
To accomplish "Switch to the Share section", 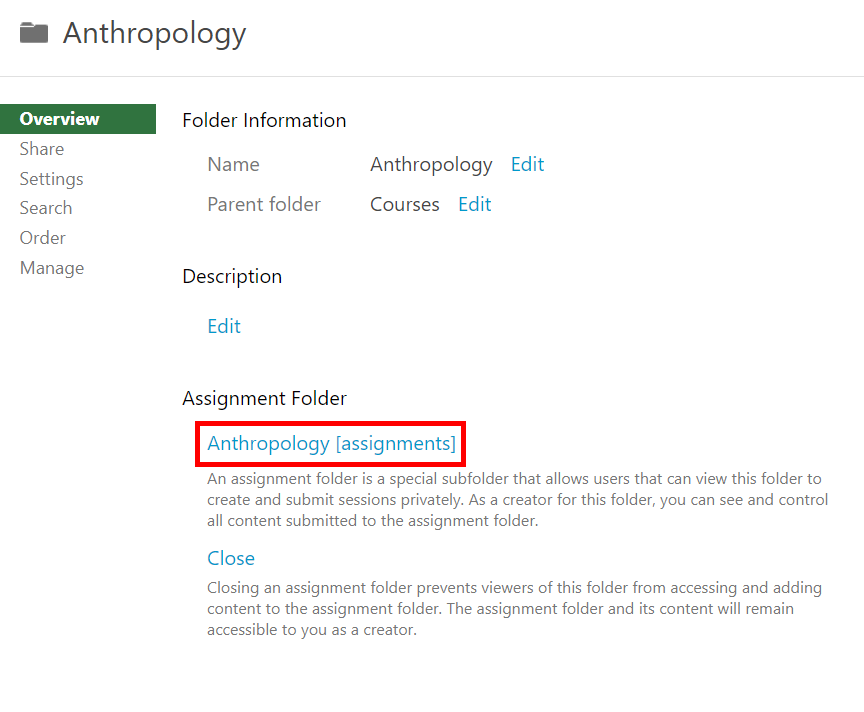I will point(41,148).
